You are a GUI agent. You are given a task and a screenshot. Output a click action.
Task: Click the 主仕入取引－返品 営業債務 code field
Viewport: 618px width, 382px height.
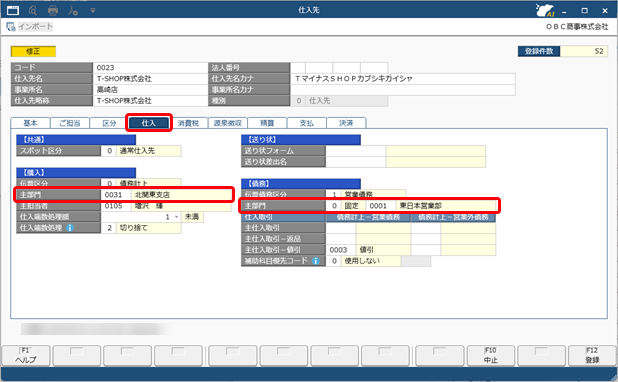[341, 239]
